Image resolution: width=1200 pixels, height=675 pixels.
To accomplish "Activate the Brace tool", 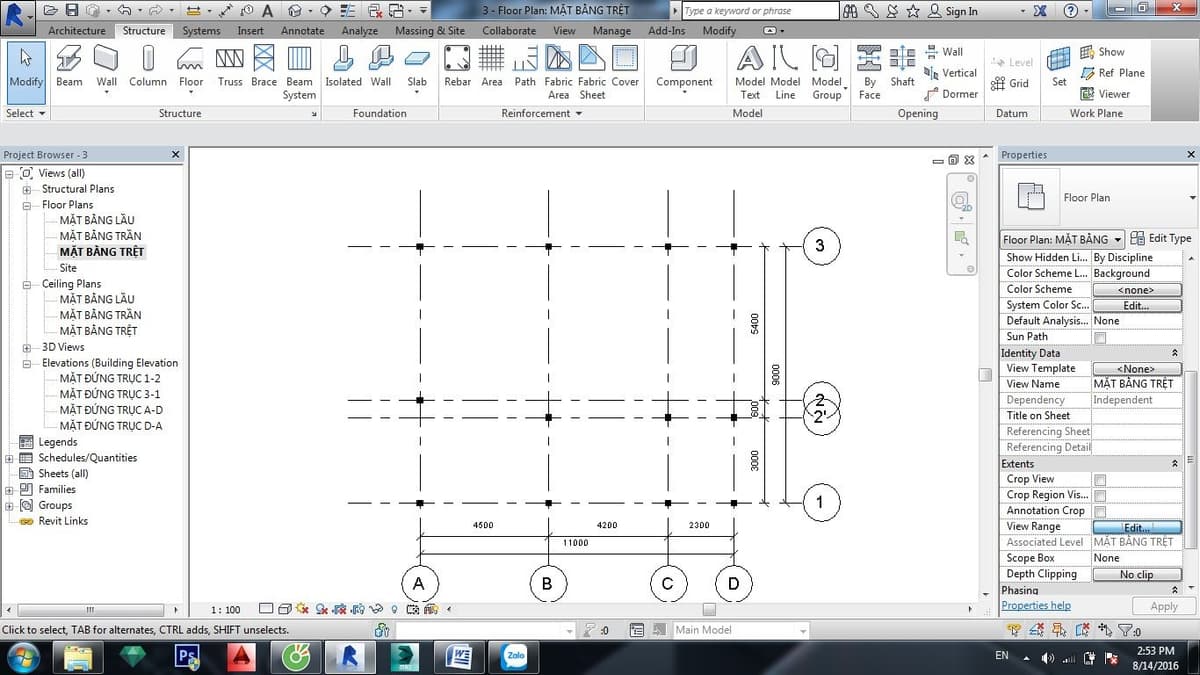I will (264, 67).
